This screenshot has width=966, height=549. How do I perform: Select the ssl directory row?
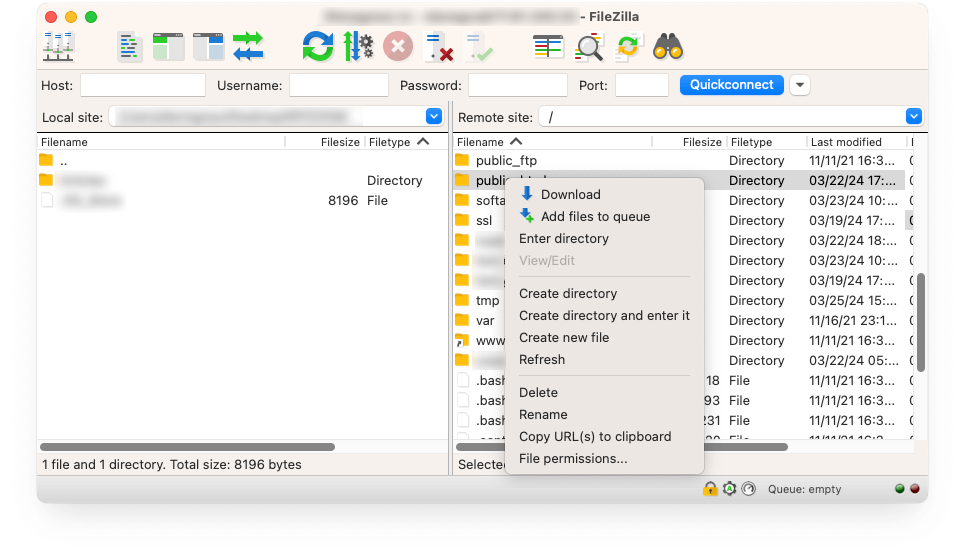pos(680,221)
